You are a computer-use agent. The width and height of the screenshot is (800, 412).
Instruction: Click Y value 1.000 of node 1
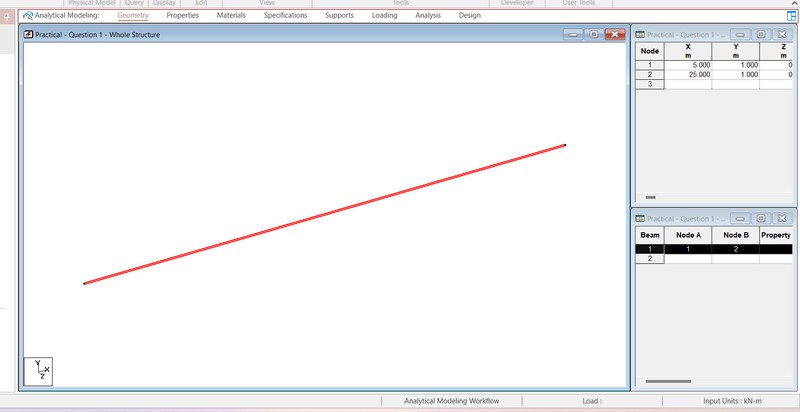pyautogui.click(x=736, y=65)
